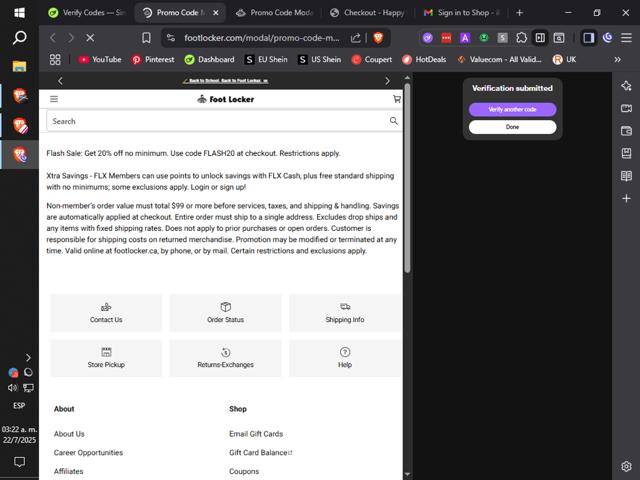This screenshot has width=640, height=480.
Task: Click the page vertical scrollbar
Action: point(407,178)
